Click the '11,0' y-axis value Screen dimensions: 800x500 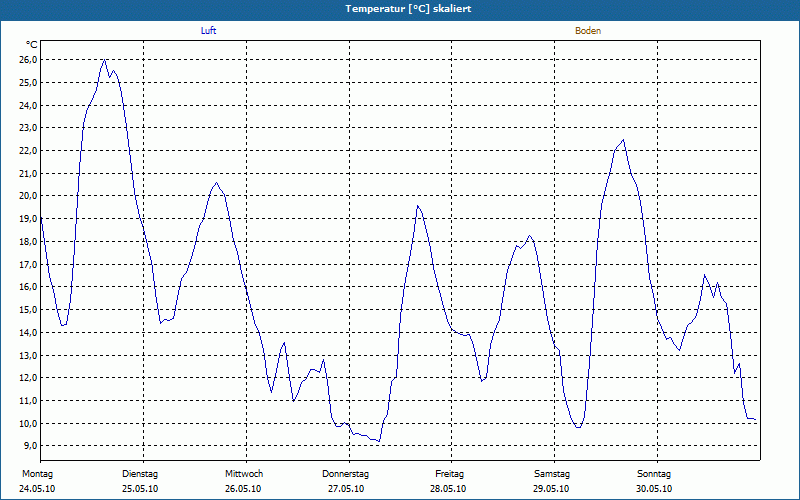(x=29, y=401)
